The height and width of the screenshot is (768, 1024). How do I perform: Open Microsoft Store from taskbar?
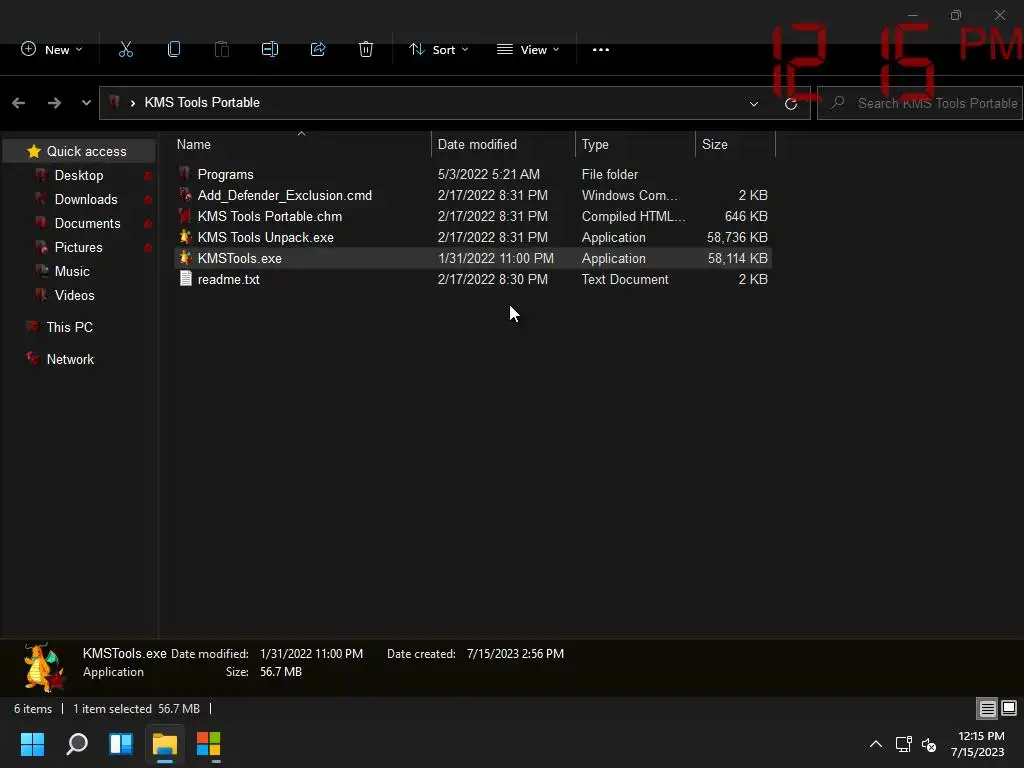pos(208,744)
